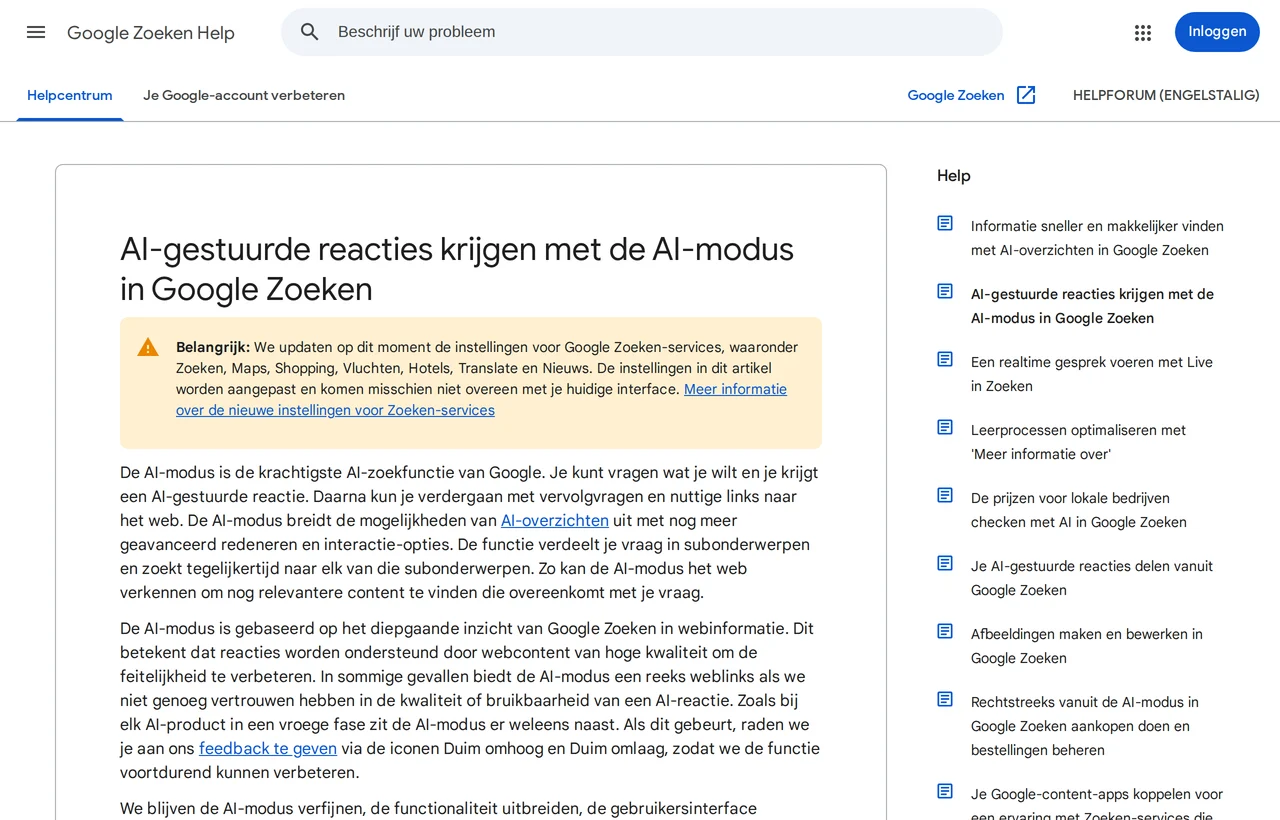
Task: Open 'Informatie sneller en makkelijker vinden' article
Action: 1097,238
